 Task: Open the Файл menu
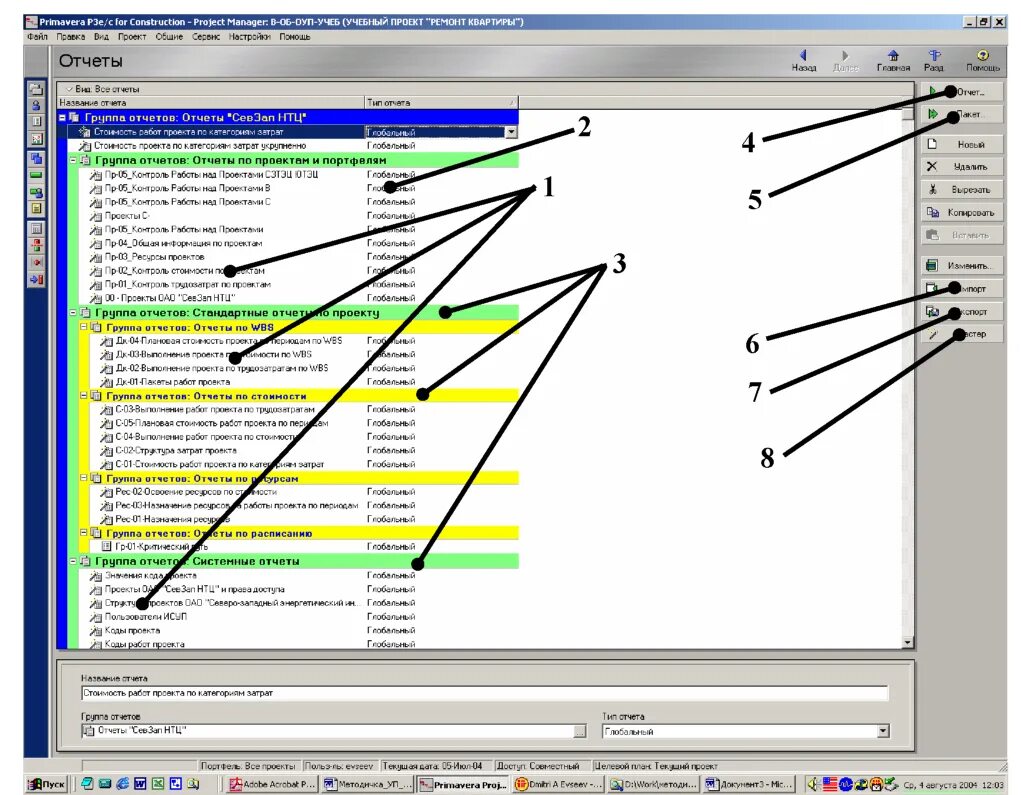[37, 36]
